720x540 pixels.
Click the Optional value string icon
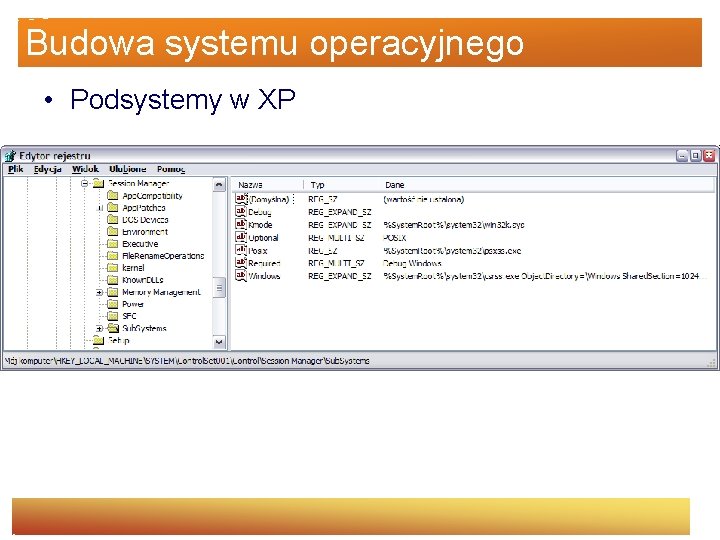point(241,237)
